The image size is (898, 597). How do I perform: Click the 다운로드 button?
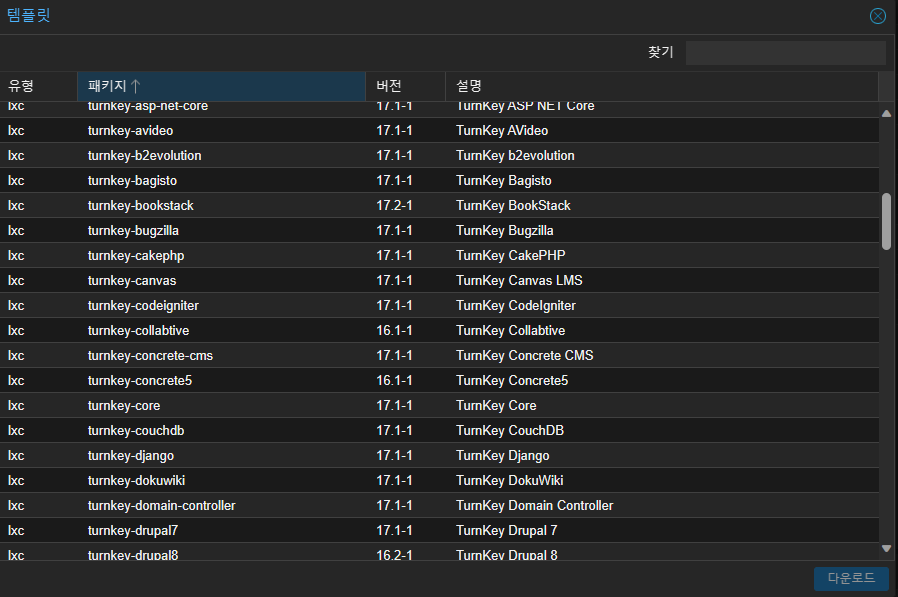point(851,579)
